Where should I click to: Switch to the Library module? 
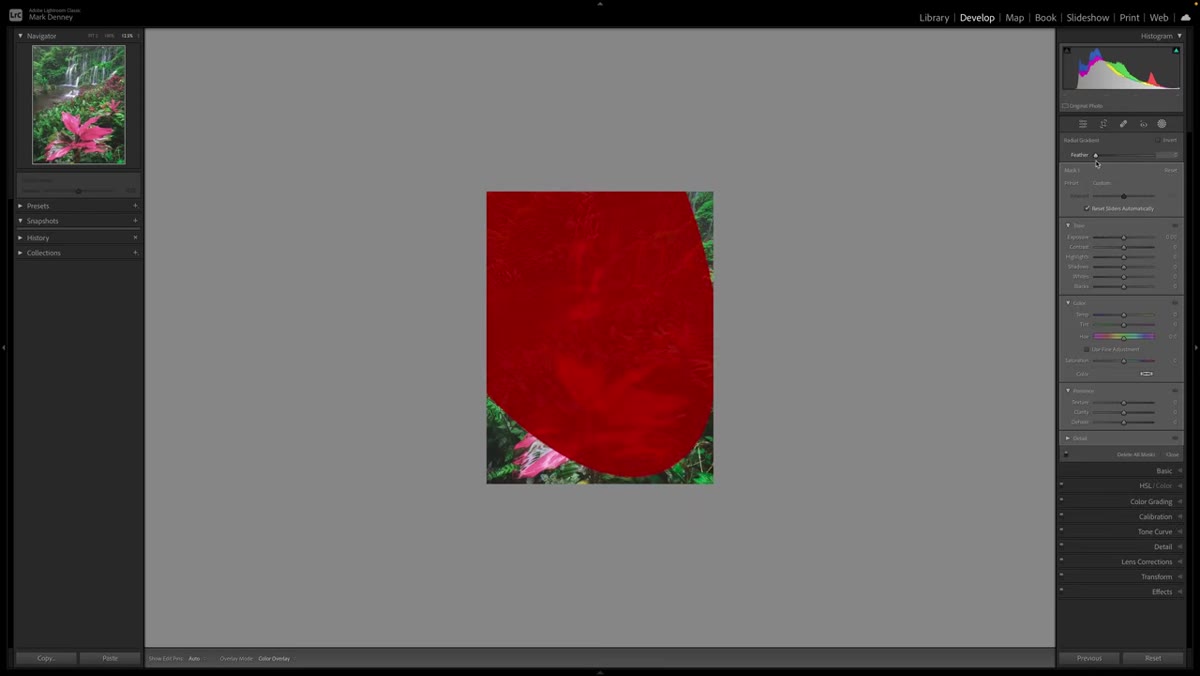coord(934,18)
